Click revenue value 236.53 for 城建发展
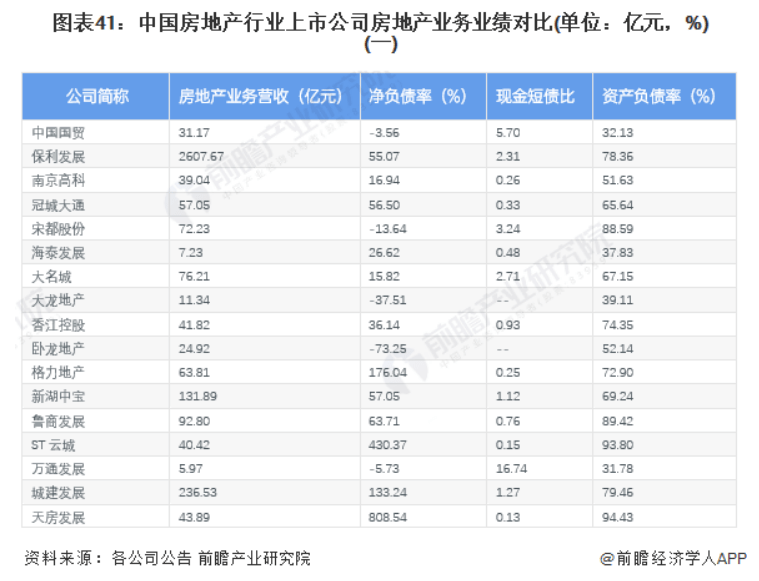 pos(197,492)
